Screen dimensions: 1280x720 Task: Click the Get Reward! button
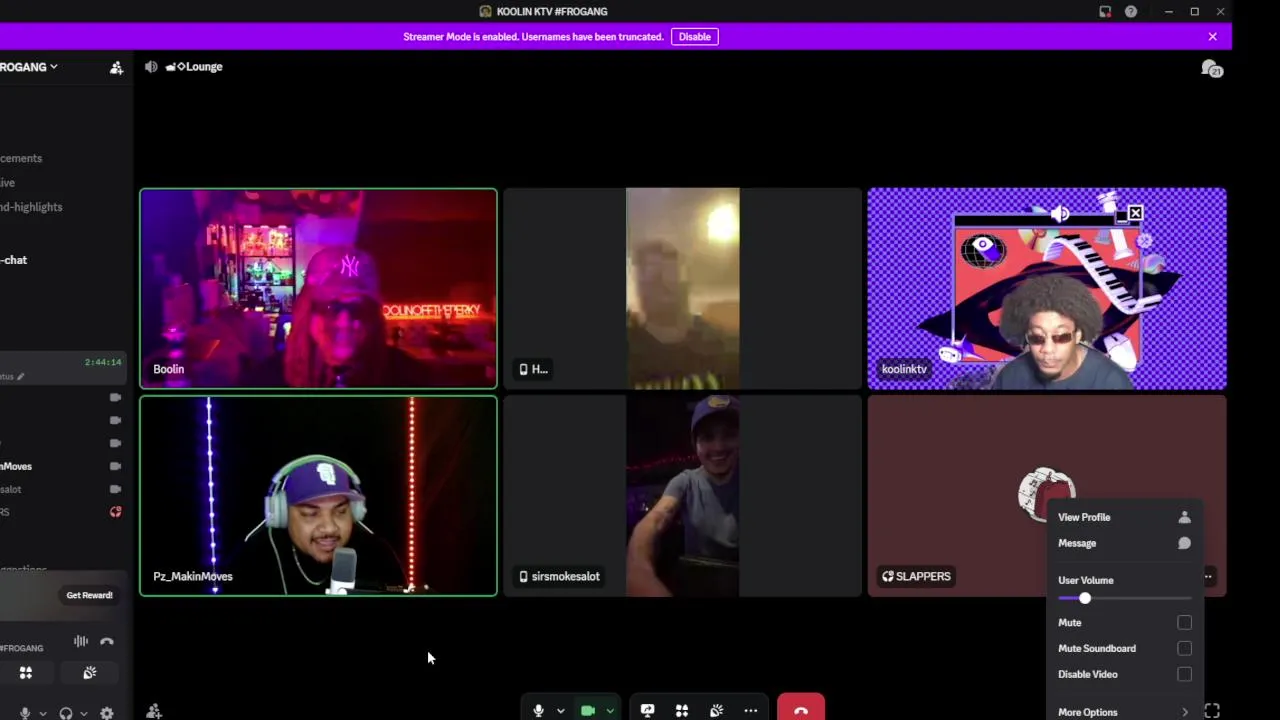pos(89,595)
